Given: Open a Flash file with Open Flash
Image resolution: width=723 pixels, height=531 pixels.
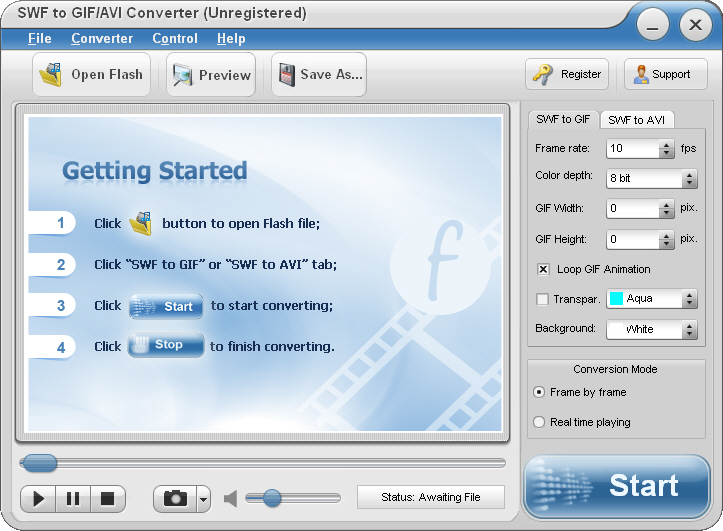Looking at the screenshot, I should pyautogui.click(x=91, y=74).
